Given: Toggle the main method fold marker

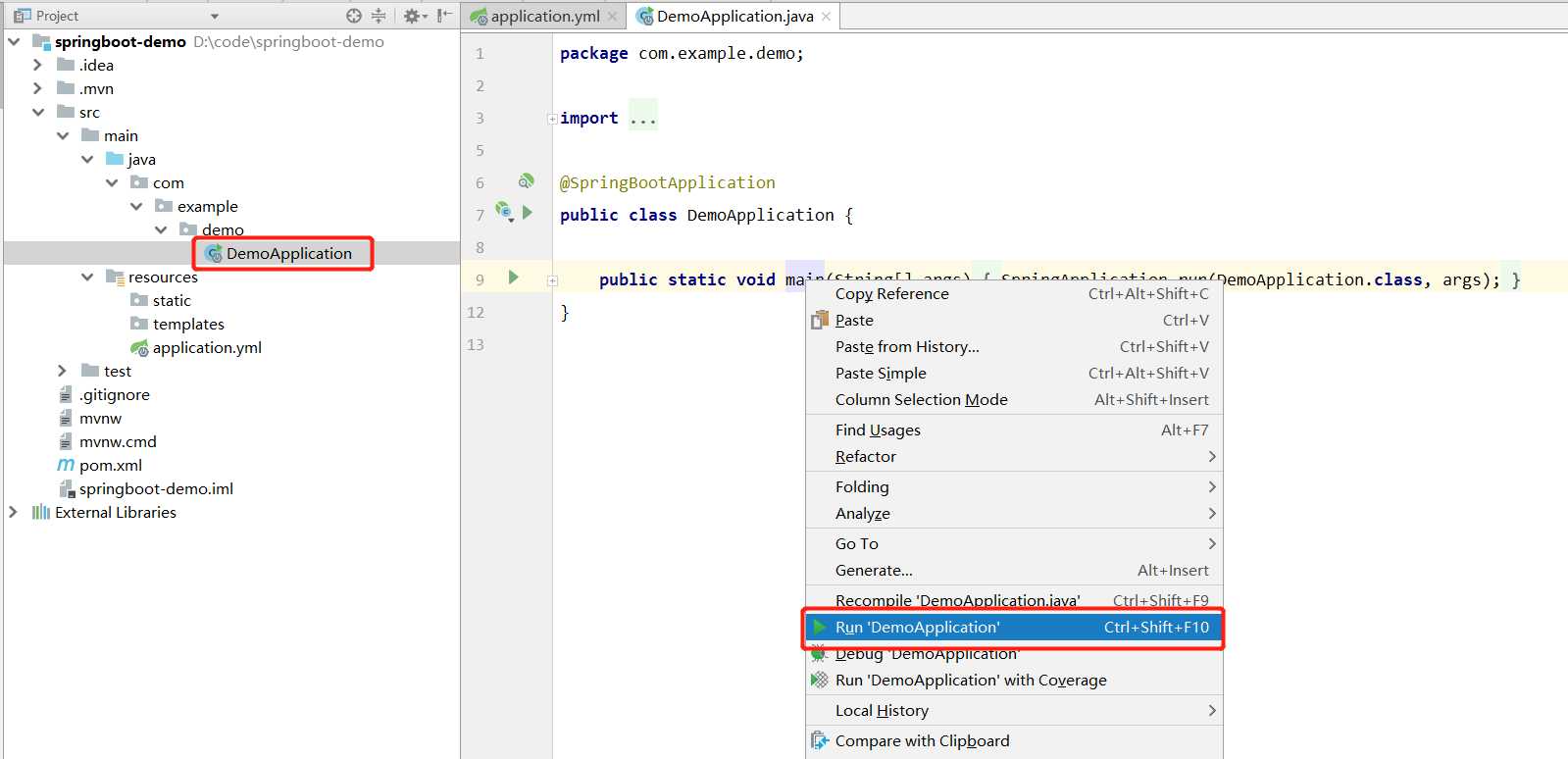Looking at the screenshot, I should pos(552,280).
